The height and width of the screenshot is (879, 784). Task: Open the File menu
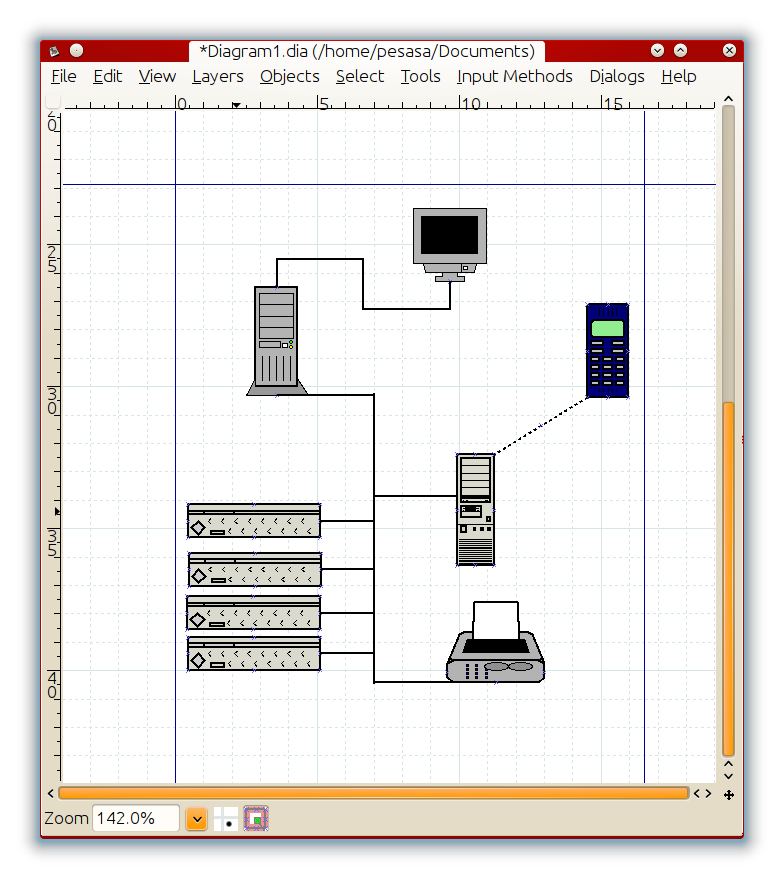pos(64,76)
